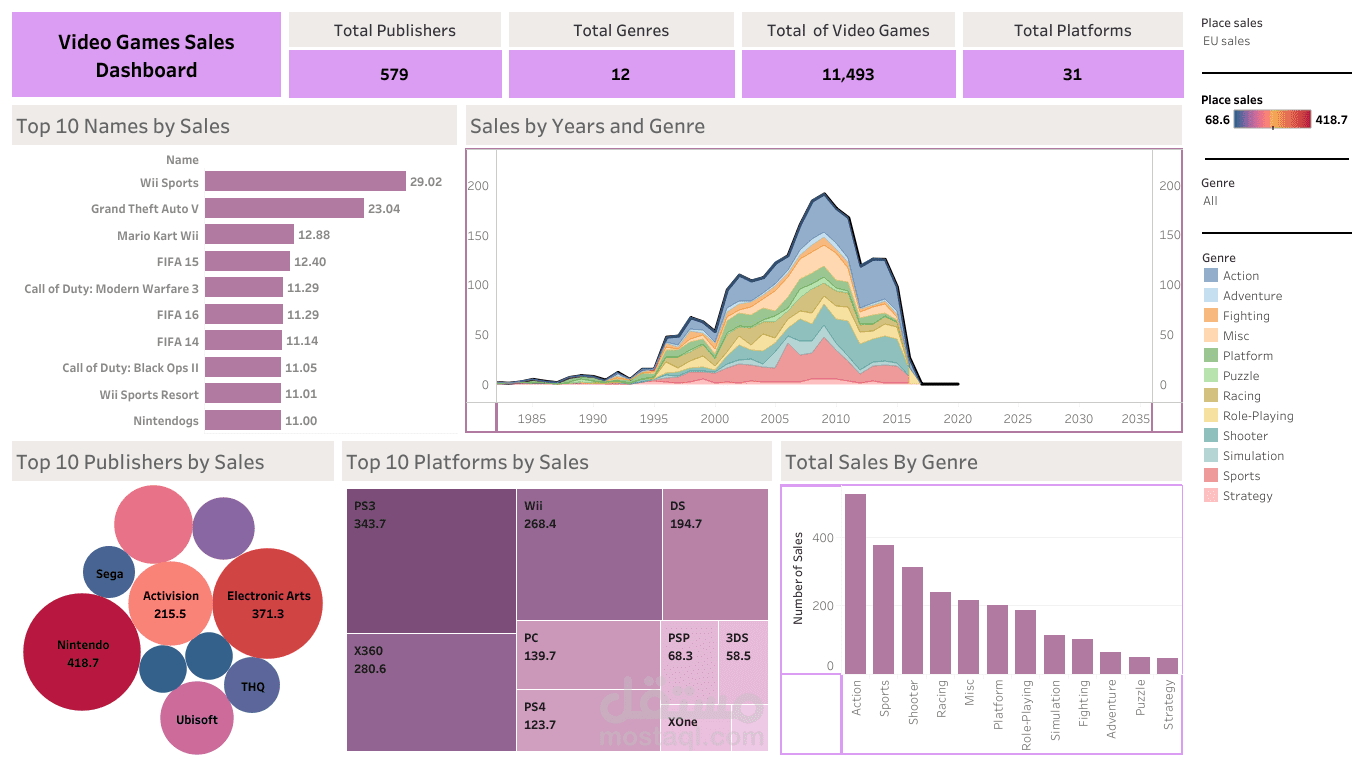Click the Number of Sales axis title
The height and width of the screenshot is (766, 1364).
798,579
